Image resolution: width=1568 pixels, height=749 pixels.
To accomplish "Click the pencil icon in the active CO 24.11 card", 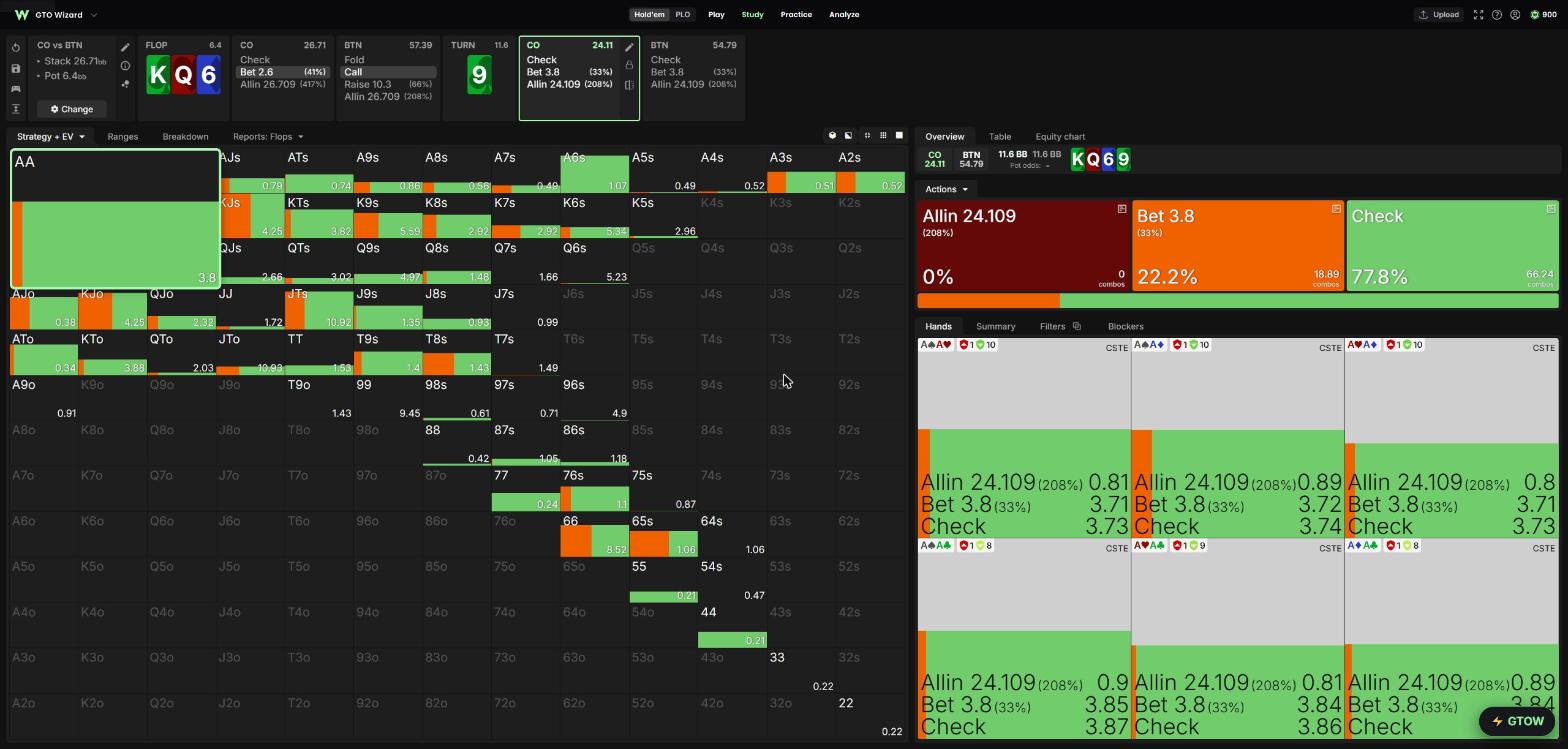I will (x=629, y=47).
